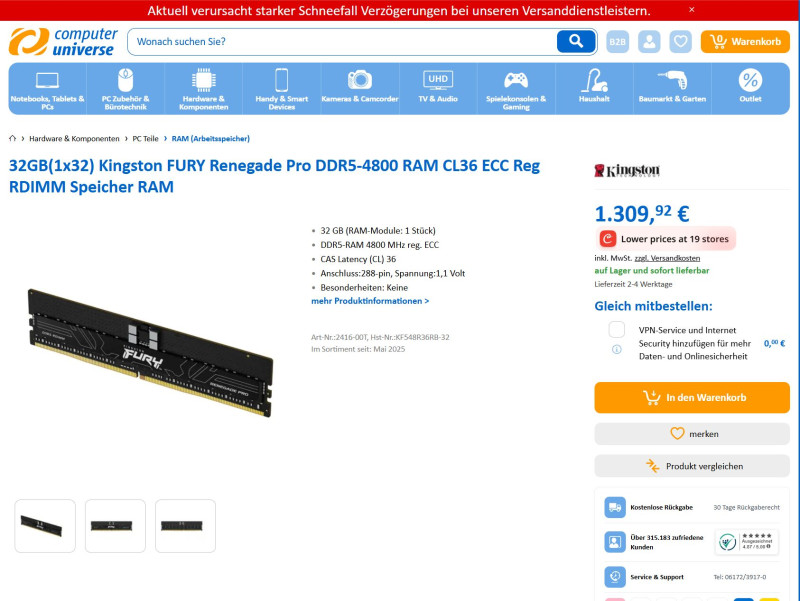Close the red snowfall delay banner

point(691,10)
